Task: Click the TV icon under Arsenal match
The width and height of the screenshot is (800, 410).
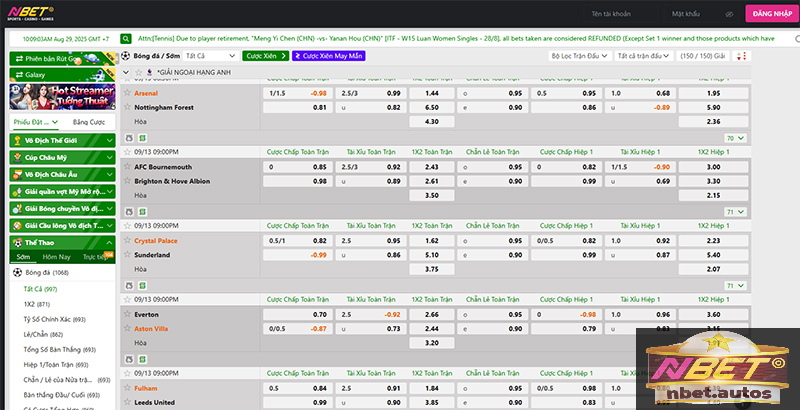Action: pyautogui.click(x=127, y=137)
